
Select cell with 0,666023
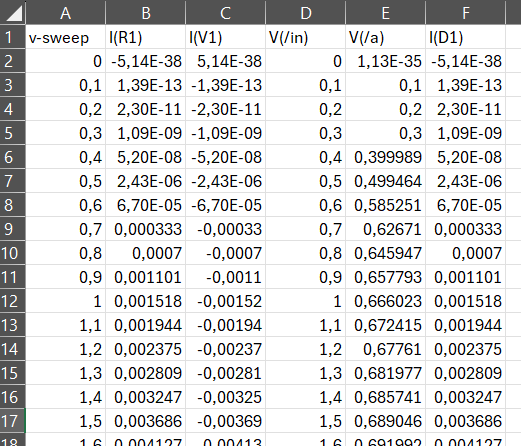point(386,301)
